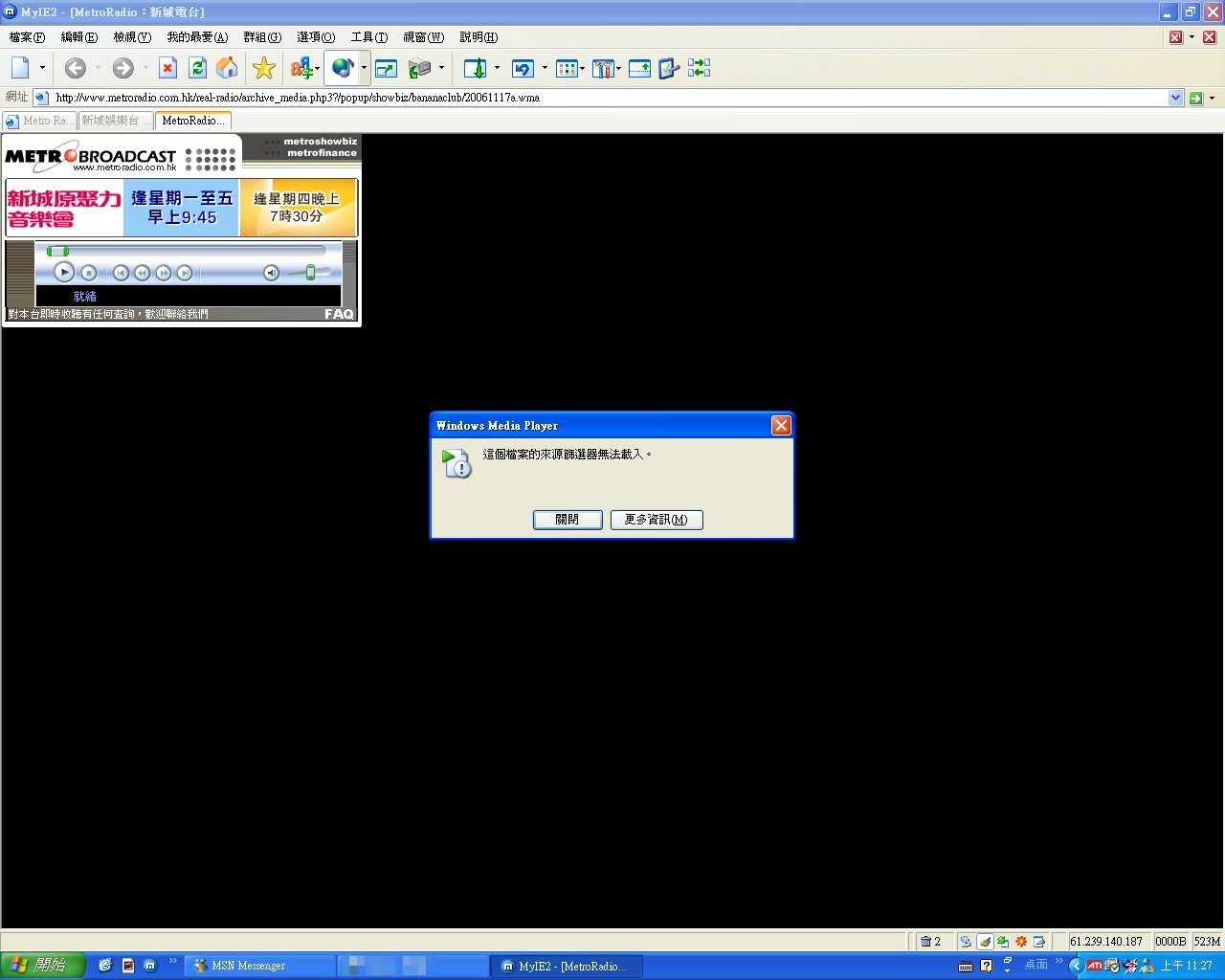The image size is (1225, 980).
Task: Click the font/encoding letters toolbar icon
Action: 302,68
